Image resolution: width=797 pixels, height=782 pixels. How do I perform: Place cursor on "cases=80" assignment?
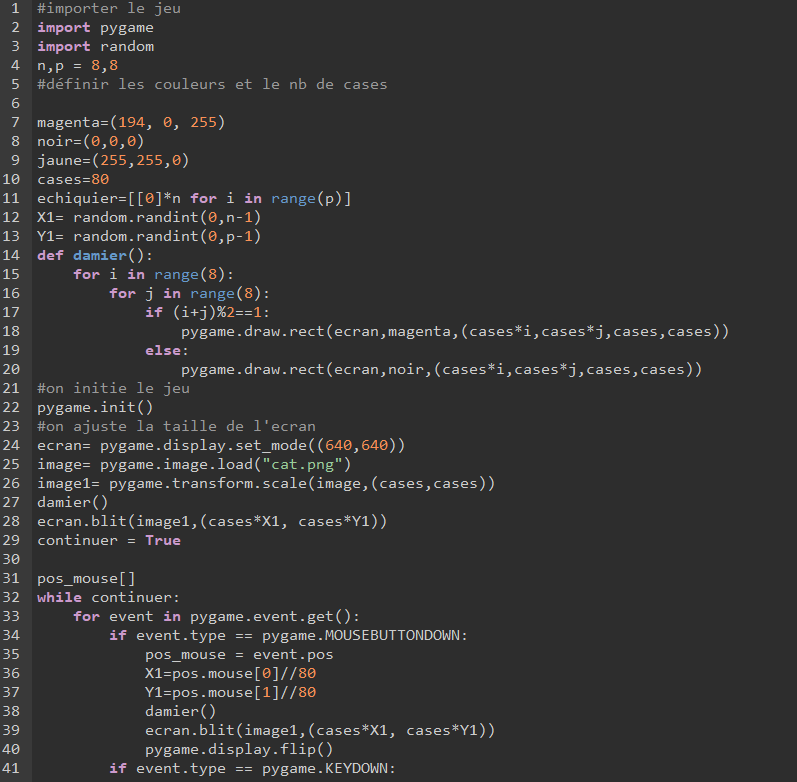point(73,180)
